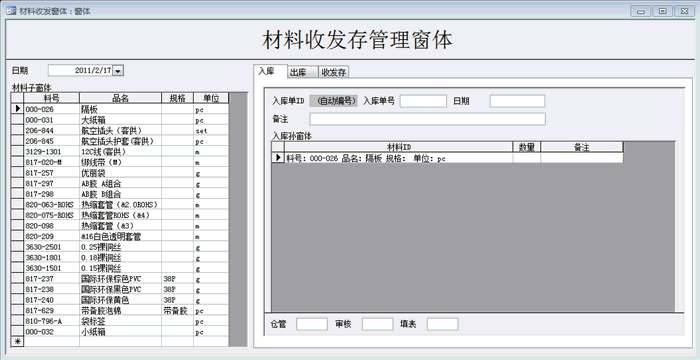
Task: Select the row selector for 206-845
Action: (x=17, y=141)
